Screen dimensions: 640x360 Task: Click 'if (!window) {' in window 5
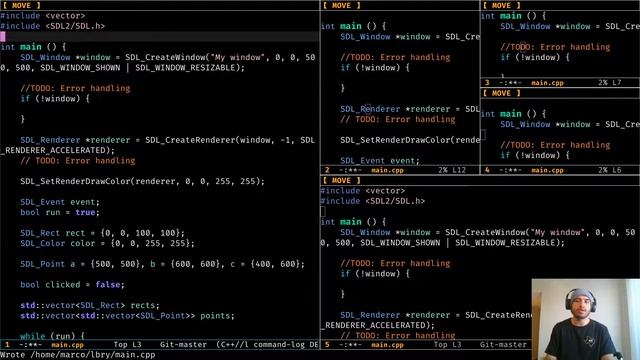(375, 274)
